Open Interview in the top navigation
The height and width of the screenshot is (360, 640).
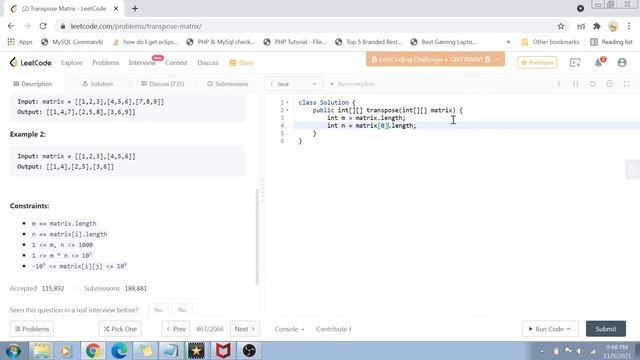click(x=142, y=62)
